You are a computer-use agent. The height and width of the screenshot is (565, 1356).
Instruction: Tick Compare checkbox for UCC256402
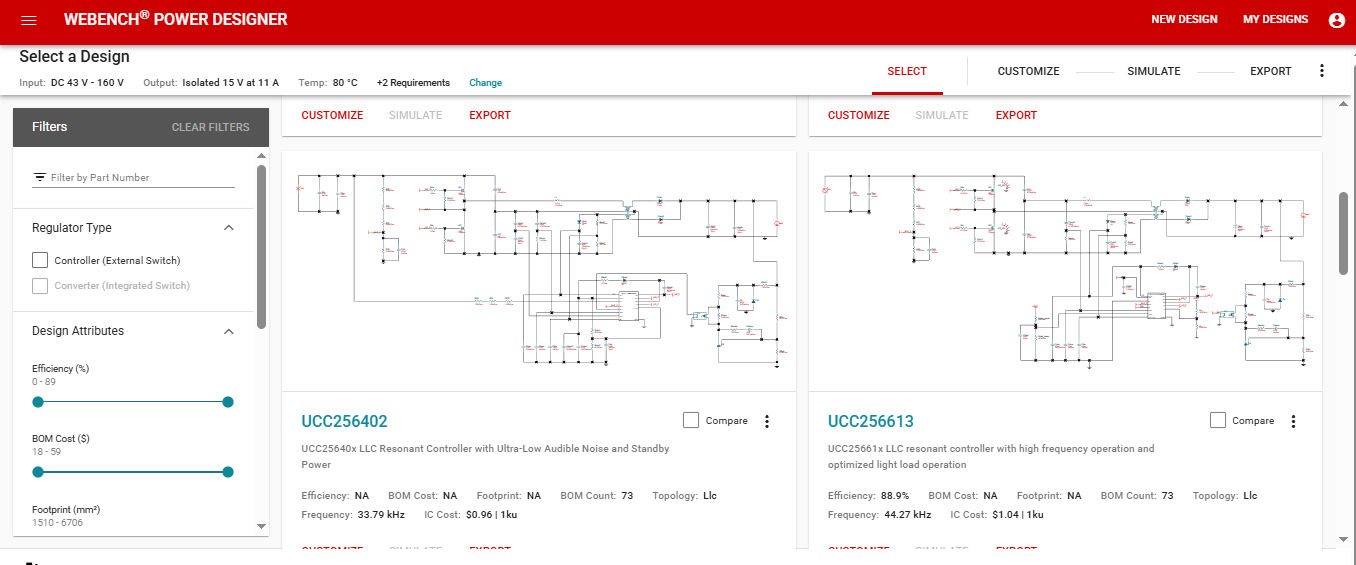[691, 420]
